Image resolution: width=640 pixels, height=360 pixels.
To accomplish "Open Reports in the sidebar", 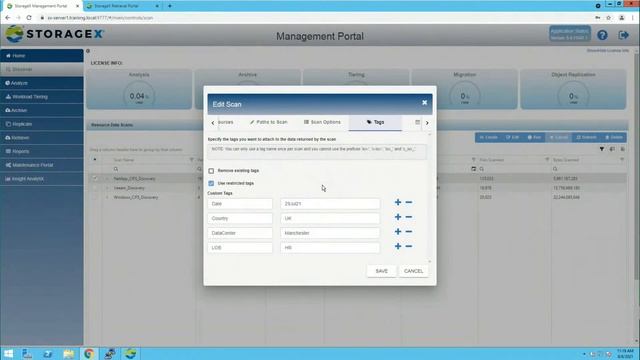I will pos(42,151).
